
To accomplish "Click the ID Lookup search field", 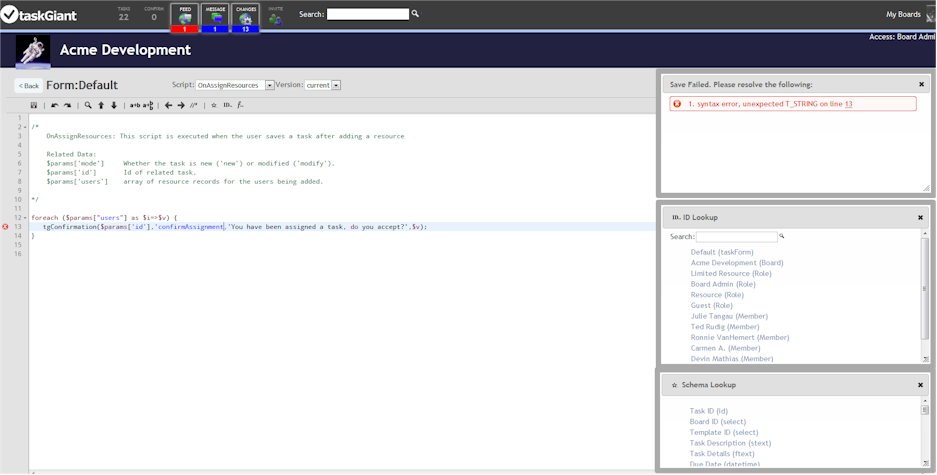I will tap(736, 237).
